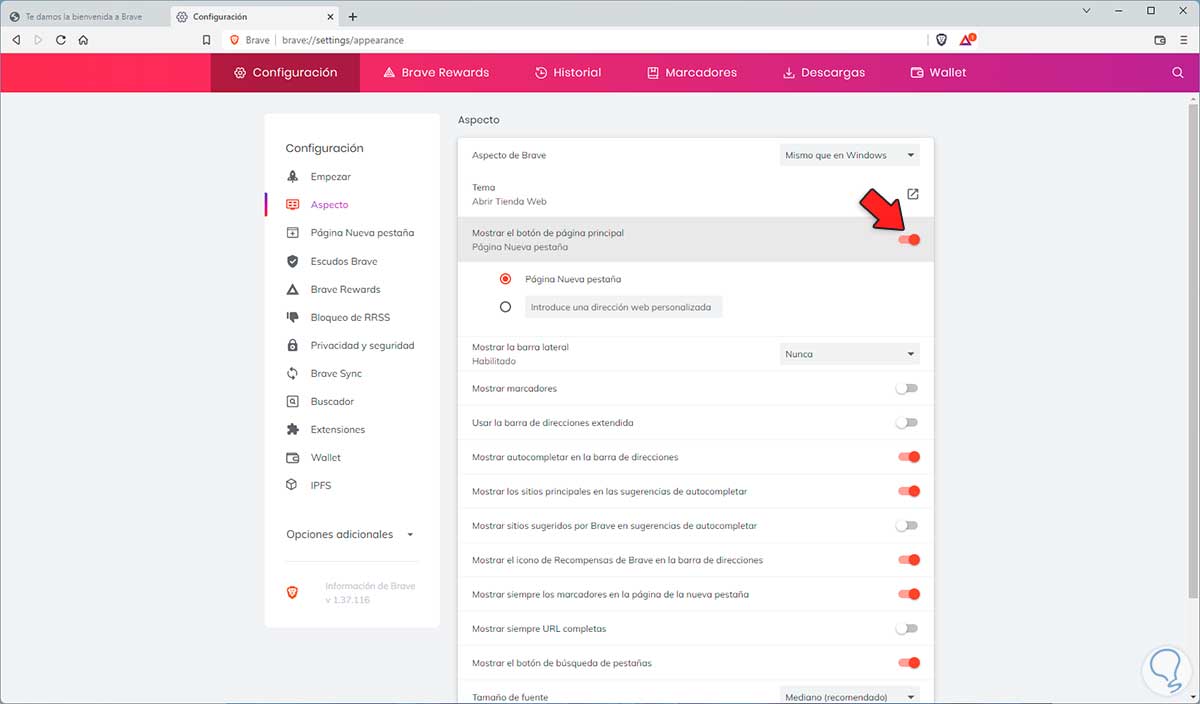The width and height of the screenshot is (1200, 704).
Task: Switch to the Configuración header tab
Action: click(x=285, y=73)
